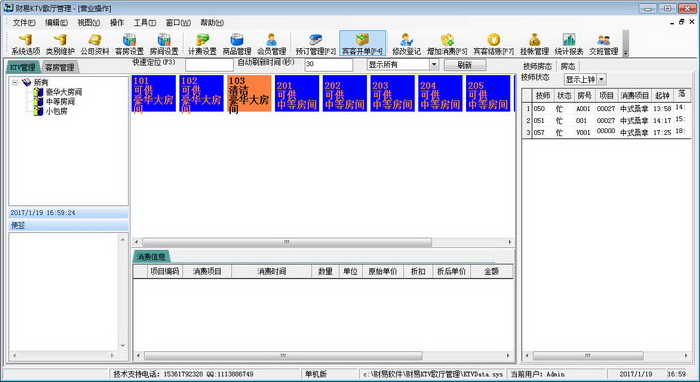Open 系统选项 system options toolbar icon
Image resolution: width=700 pixels, height=382 pixels.
click(x=25, y=44)
